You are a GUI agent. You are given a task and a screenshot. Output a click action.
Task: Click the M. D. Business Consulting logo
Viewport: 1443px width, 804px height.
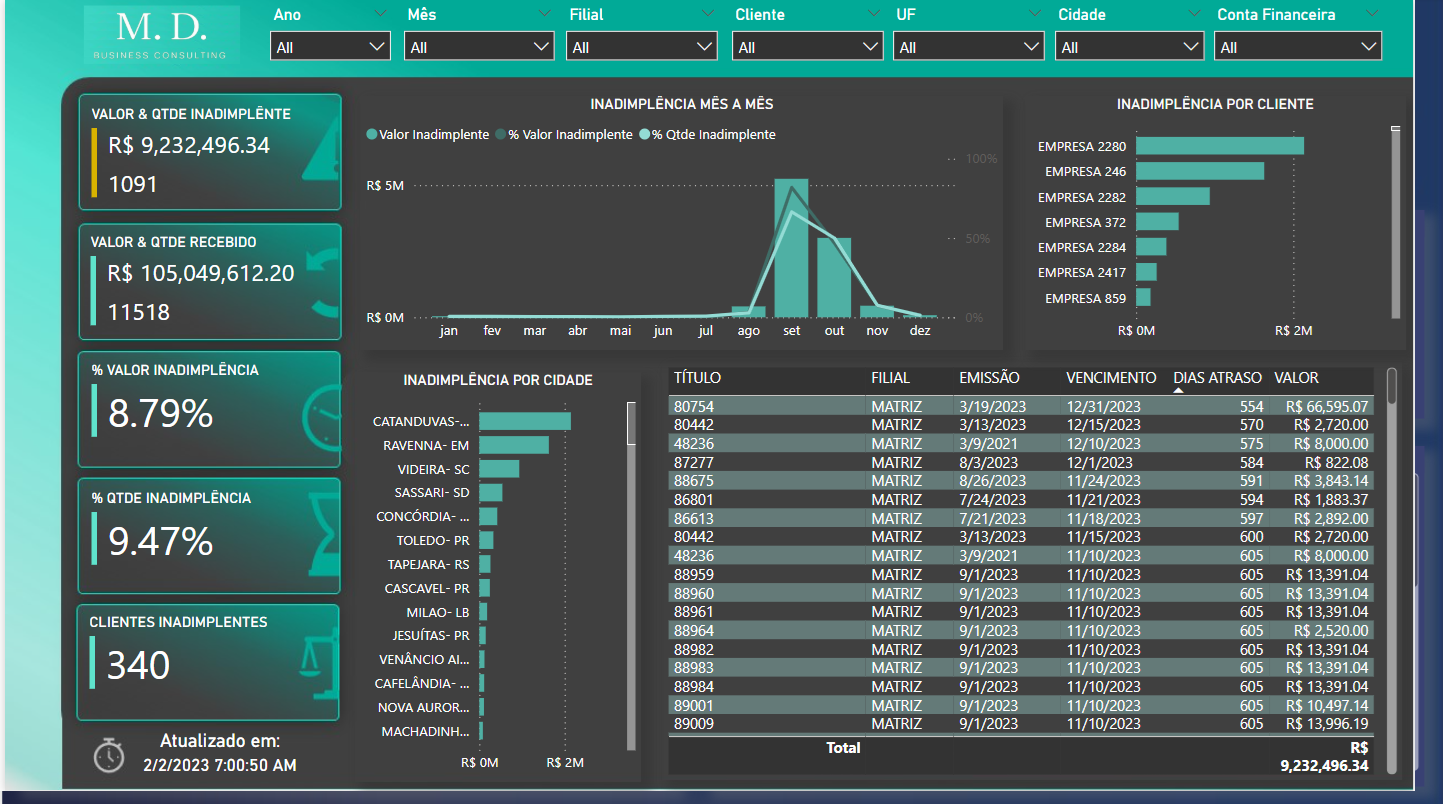click(162, 35)
